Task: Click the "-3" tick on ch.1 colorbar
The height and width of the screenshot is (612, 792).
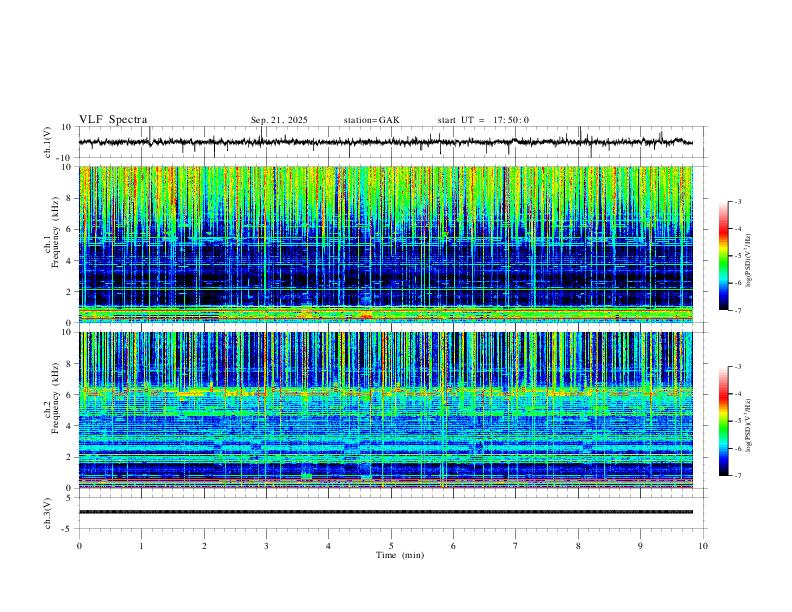Action: point(737,201)
